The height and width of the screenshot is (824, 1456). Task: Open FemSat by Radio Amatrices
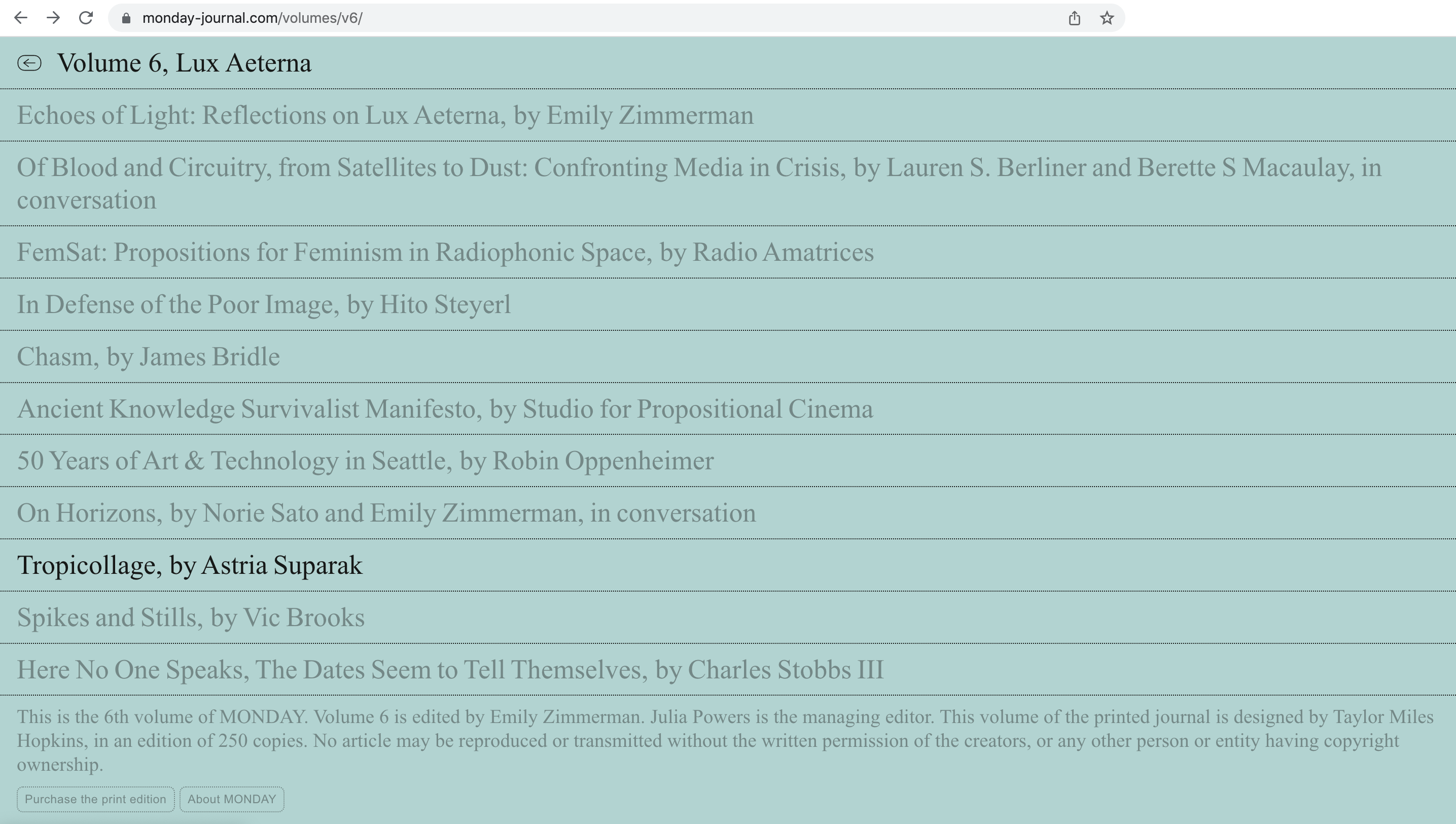pyautogui.click(x=445, y=252)
